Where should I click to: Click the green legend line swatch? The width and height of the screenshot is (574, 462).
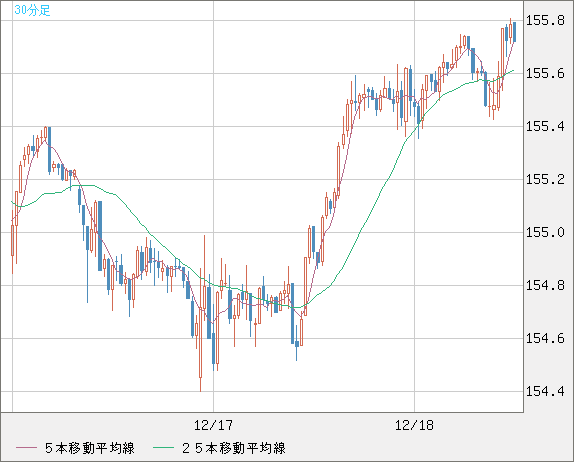click(x=163, y=448)
